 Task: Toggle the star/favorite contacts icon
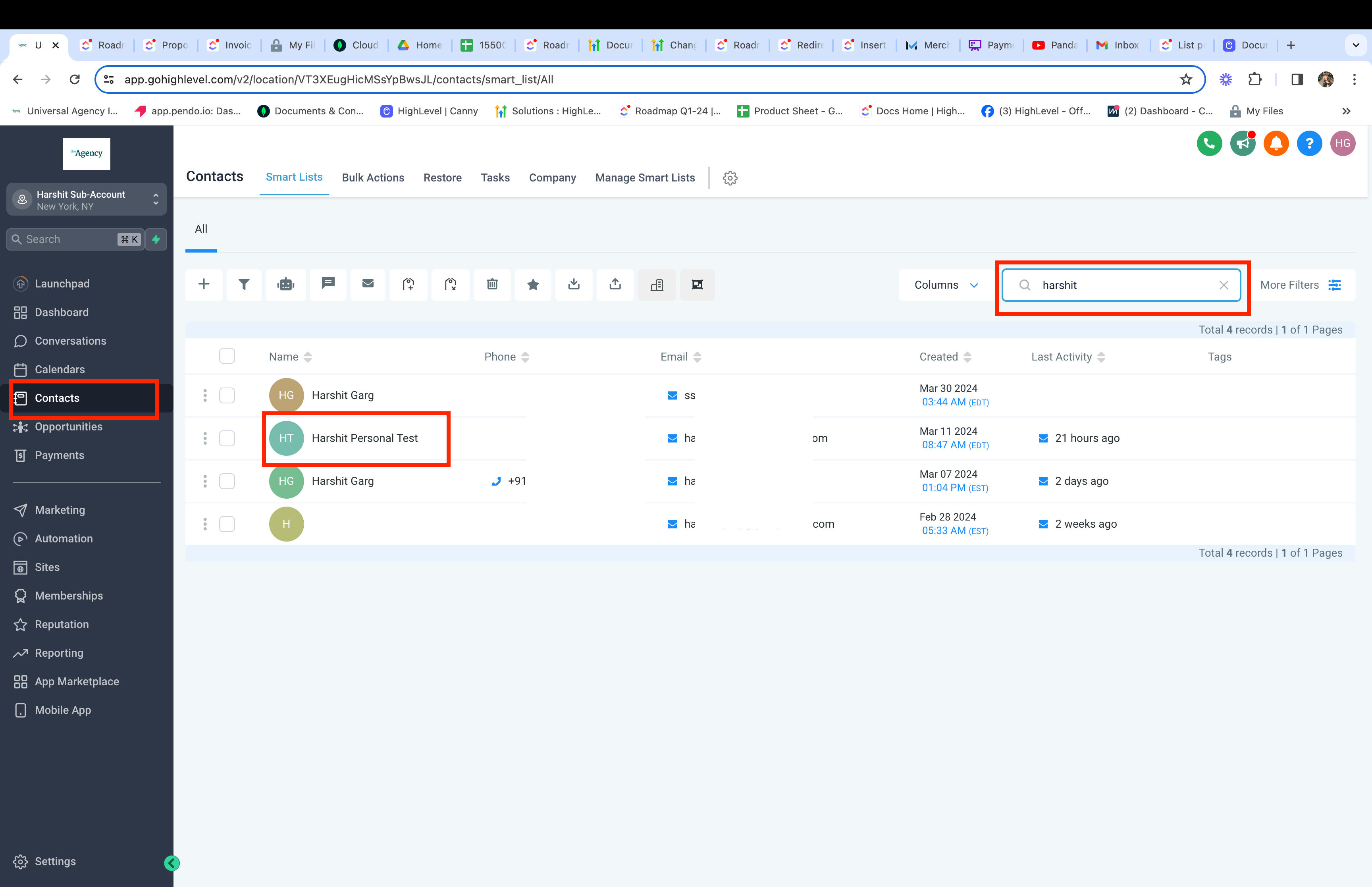(x=533, y=284)
